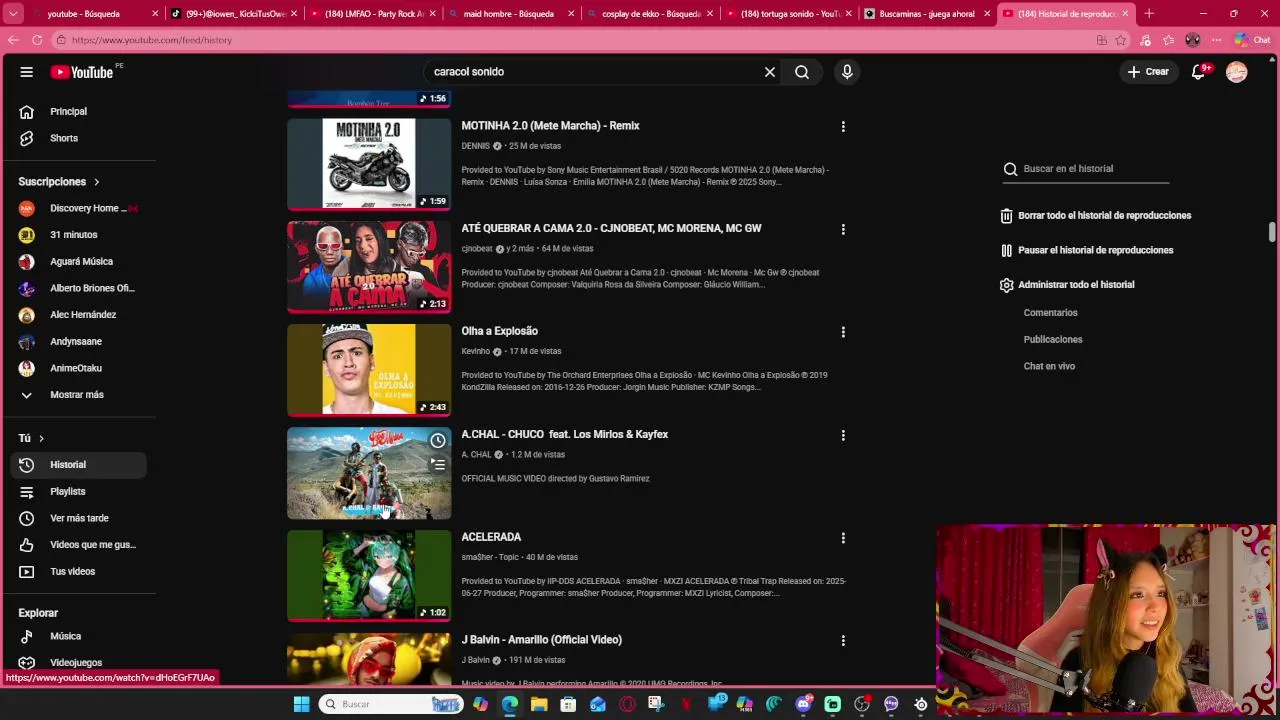
Task: Open browser settings ellipsis menu
Action: (1217, 40)
